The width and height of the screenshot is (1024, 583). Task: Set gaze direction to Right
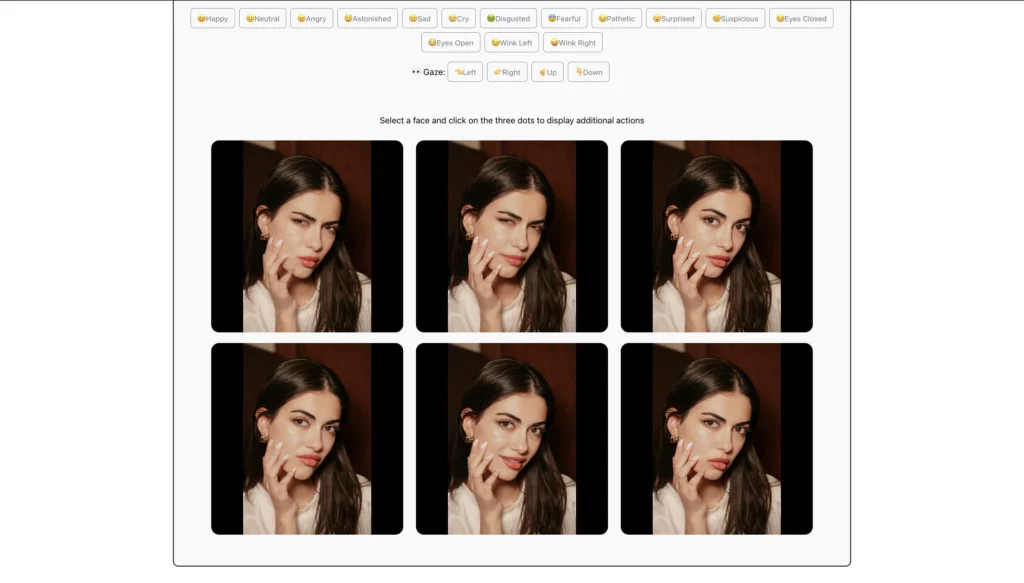(507, 71)
